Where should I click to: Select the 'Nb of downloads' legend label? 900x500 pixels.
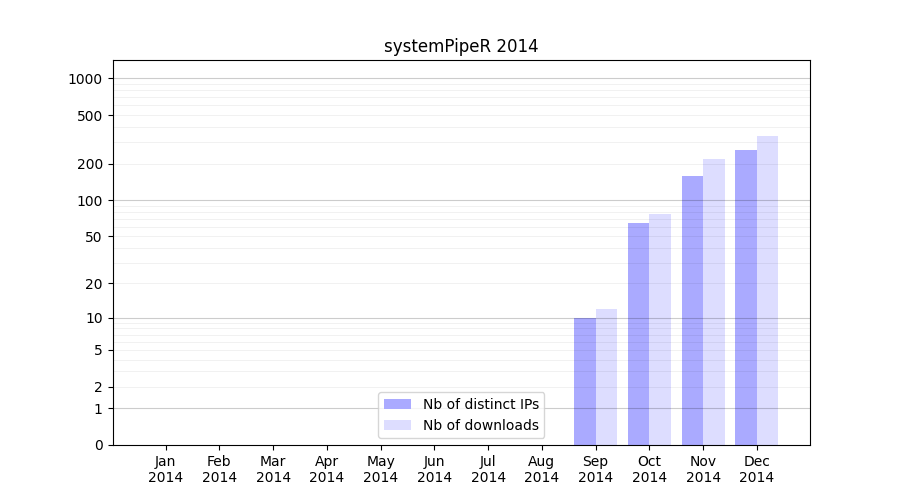click(x=480, y=425)
